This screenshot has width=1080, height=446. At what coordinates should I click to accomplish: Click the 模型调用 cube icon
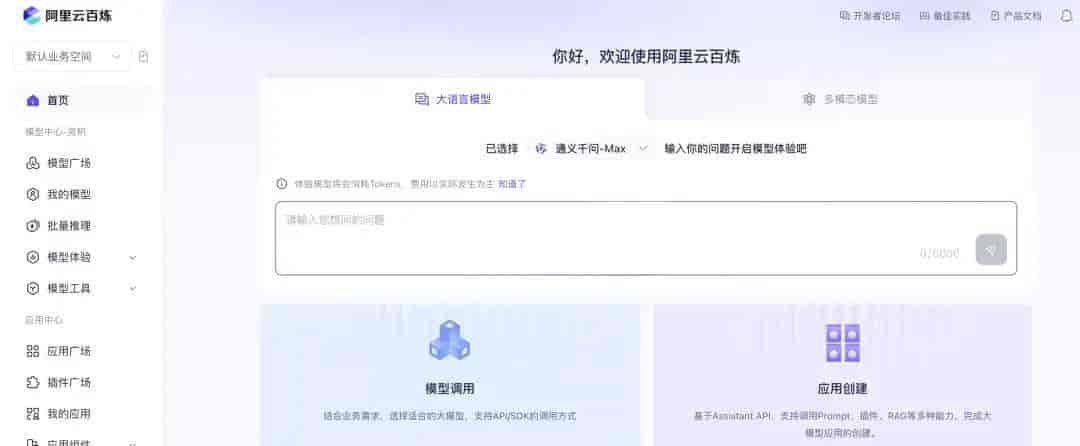point(450,340)
